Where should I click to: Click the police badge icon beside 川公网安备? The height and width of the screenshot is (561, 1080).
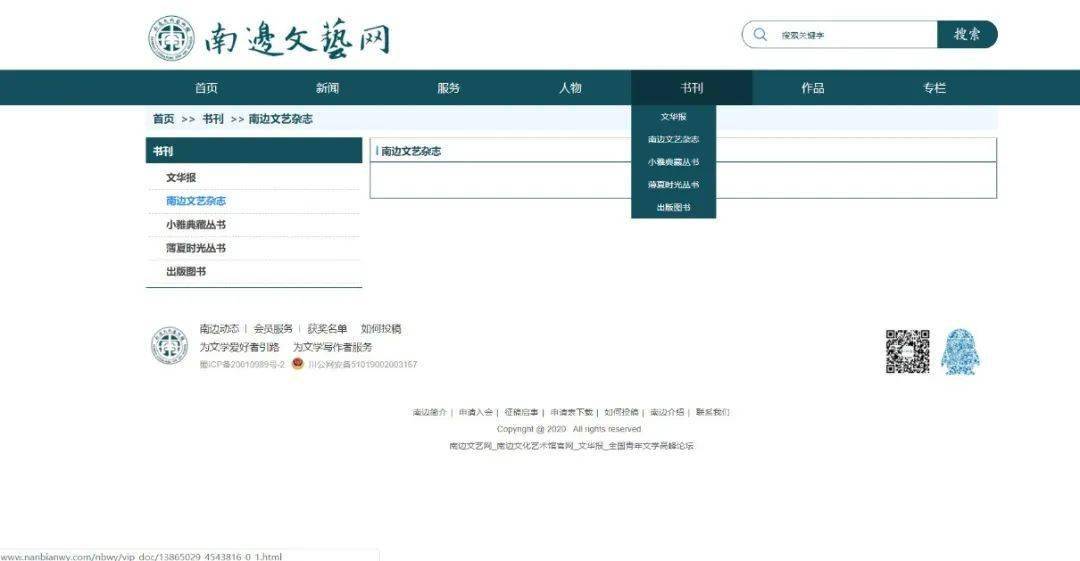tap(298, 363)
